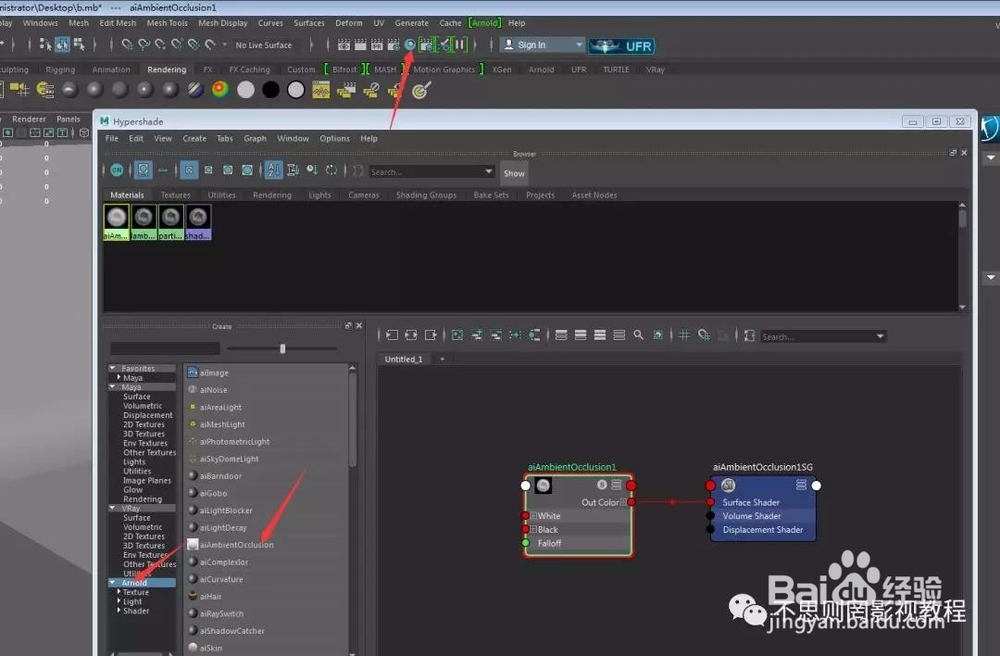Open the browser search dropdown arrow
This screenshot has width=1000, height=656.
tap(489, 171)
